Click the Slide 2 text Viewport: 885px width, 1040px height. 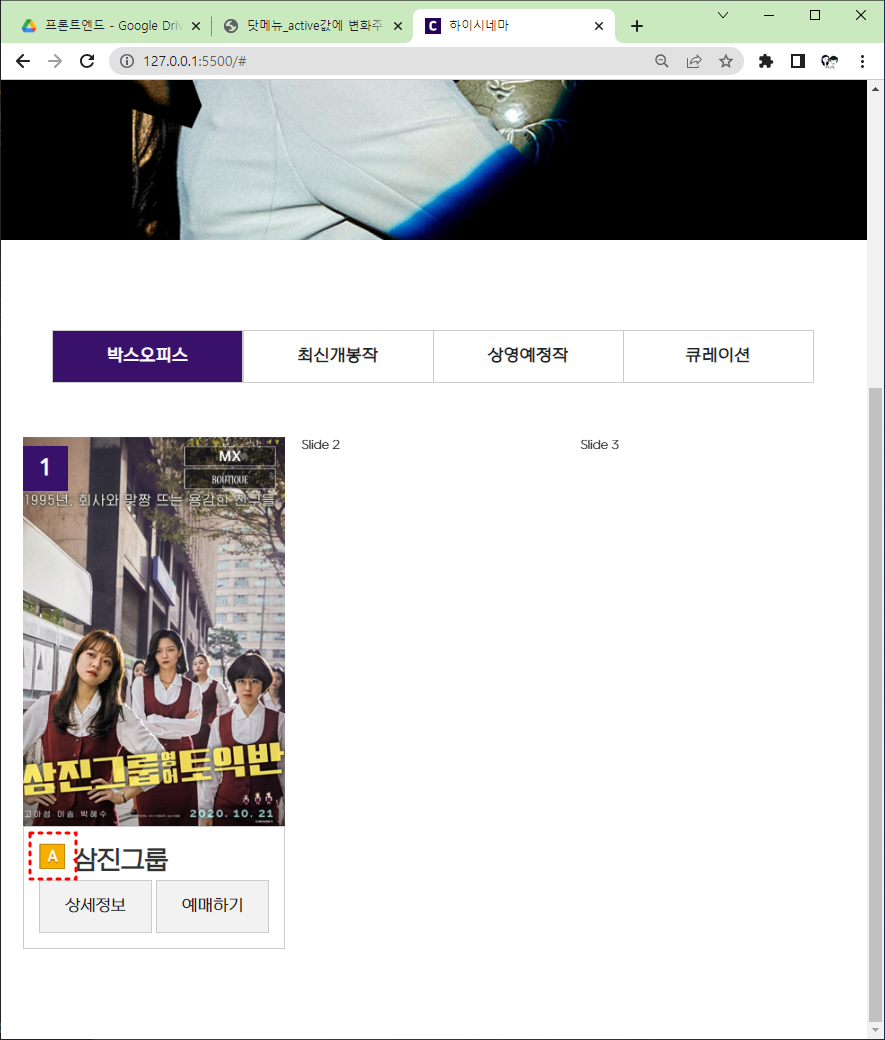pos(320,444)
